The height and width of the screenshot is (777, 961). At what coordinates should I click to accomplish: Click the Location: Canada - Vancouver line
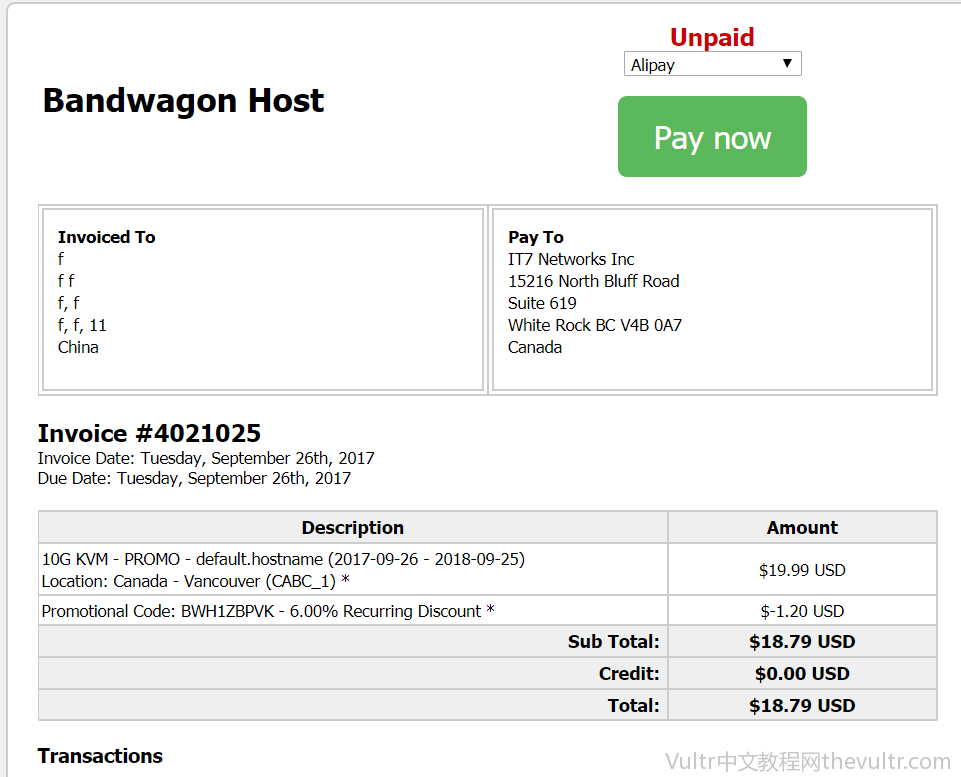[196, 581]
